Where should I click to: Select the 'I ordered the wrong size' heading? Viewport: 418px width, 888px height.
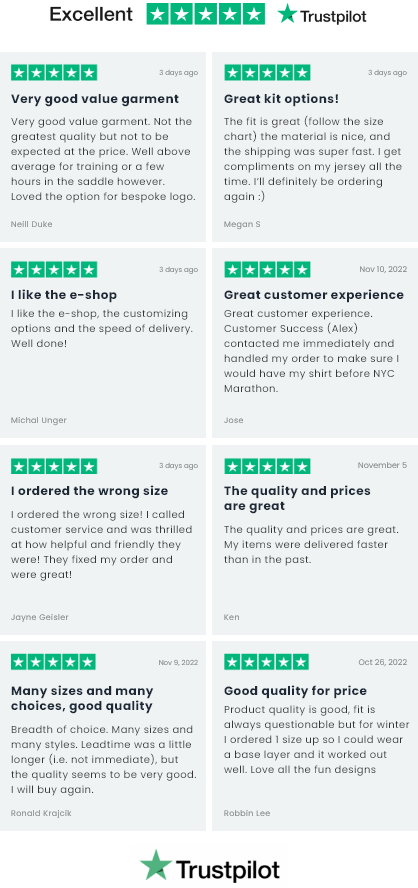coord(89,491)
